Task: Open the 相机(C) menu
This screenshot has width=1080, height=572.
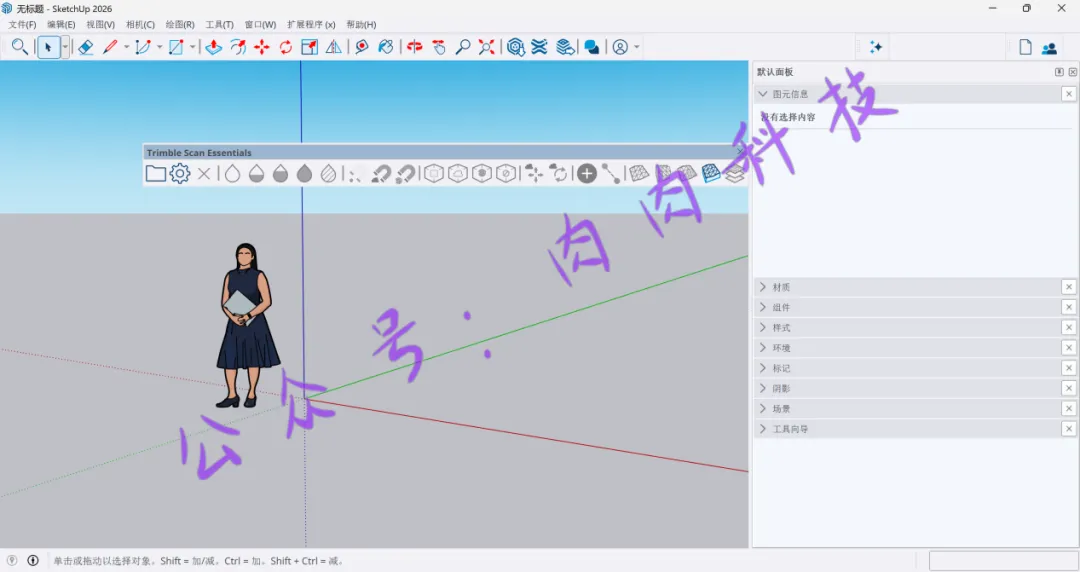Action: click(141, 24)
